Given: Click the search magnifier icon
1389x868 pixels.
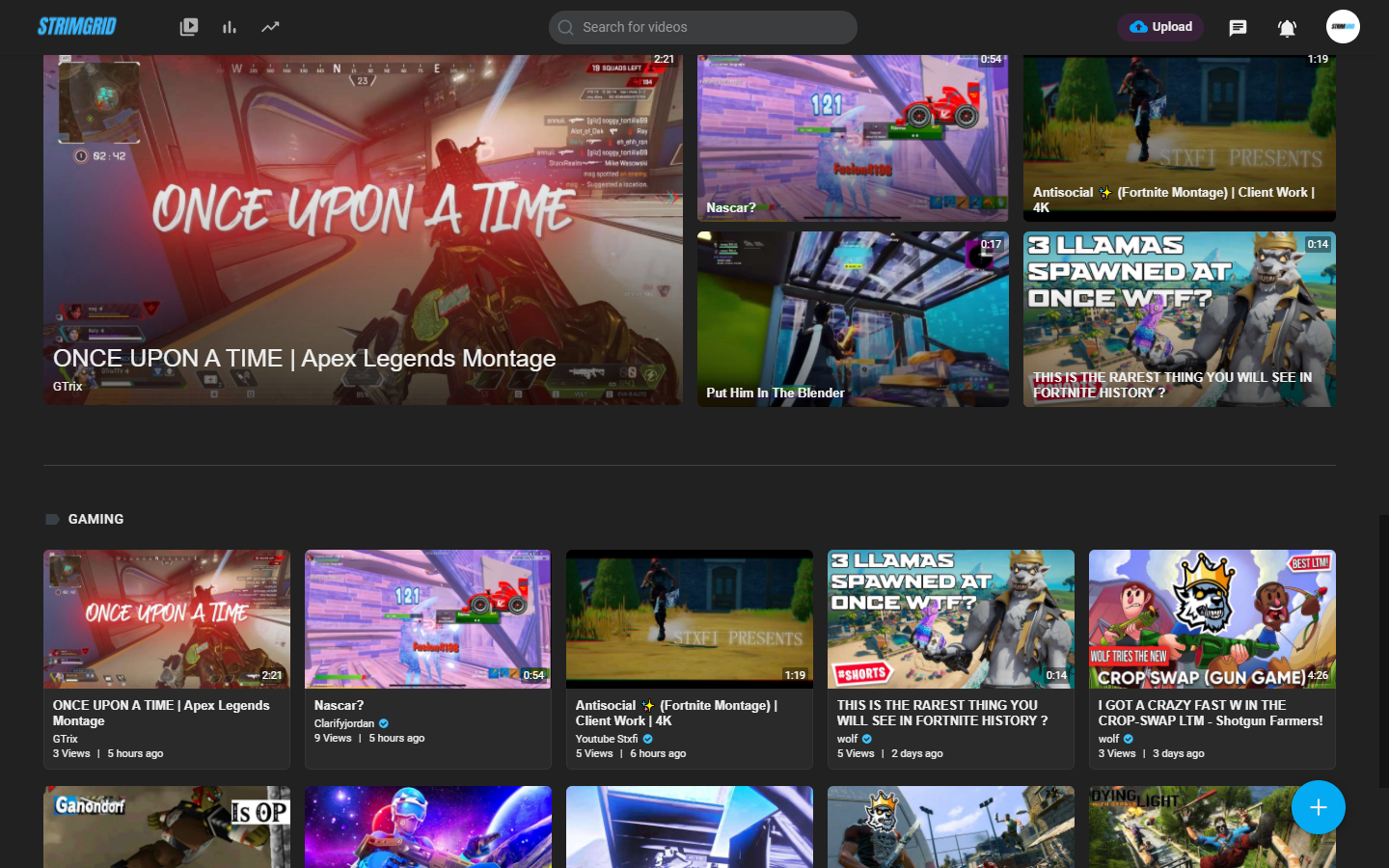Looking at the screenshot, I should 566,27.
